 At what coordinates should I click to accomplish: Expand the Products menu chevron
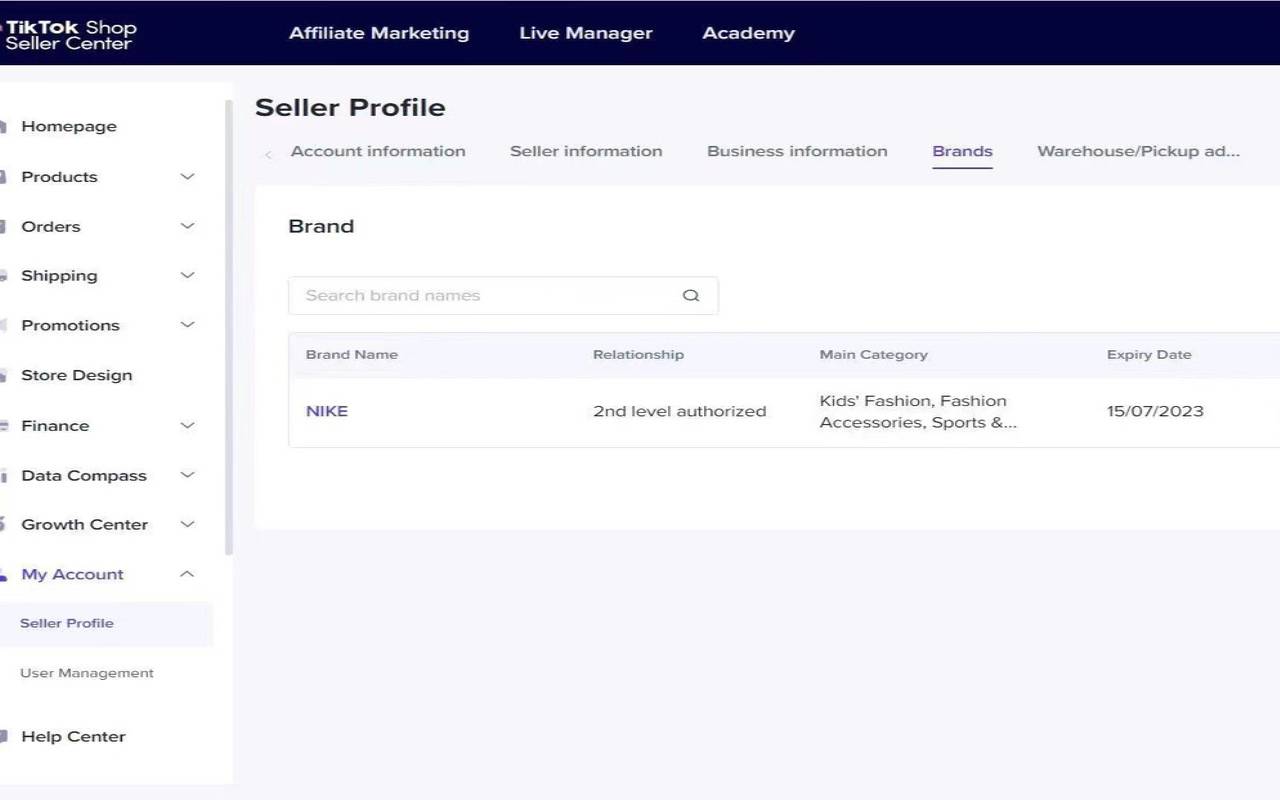(187, 177)
